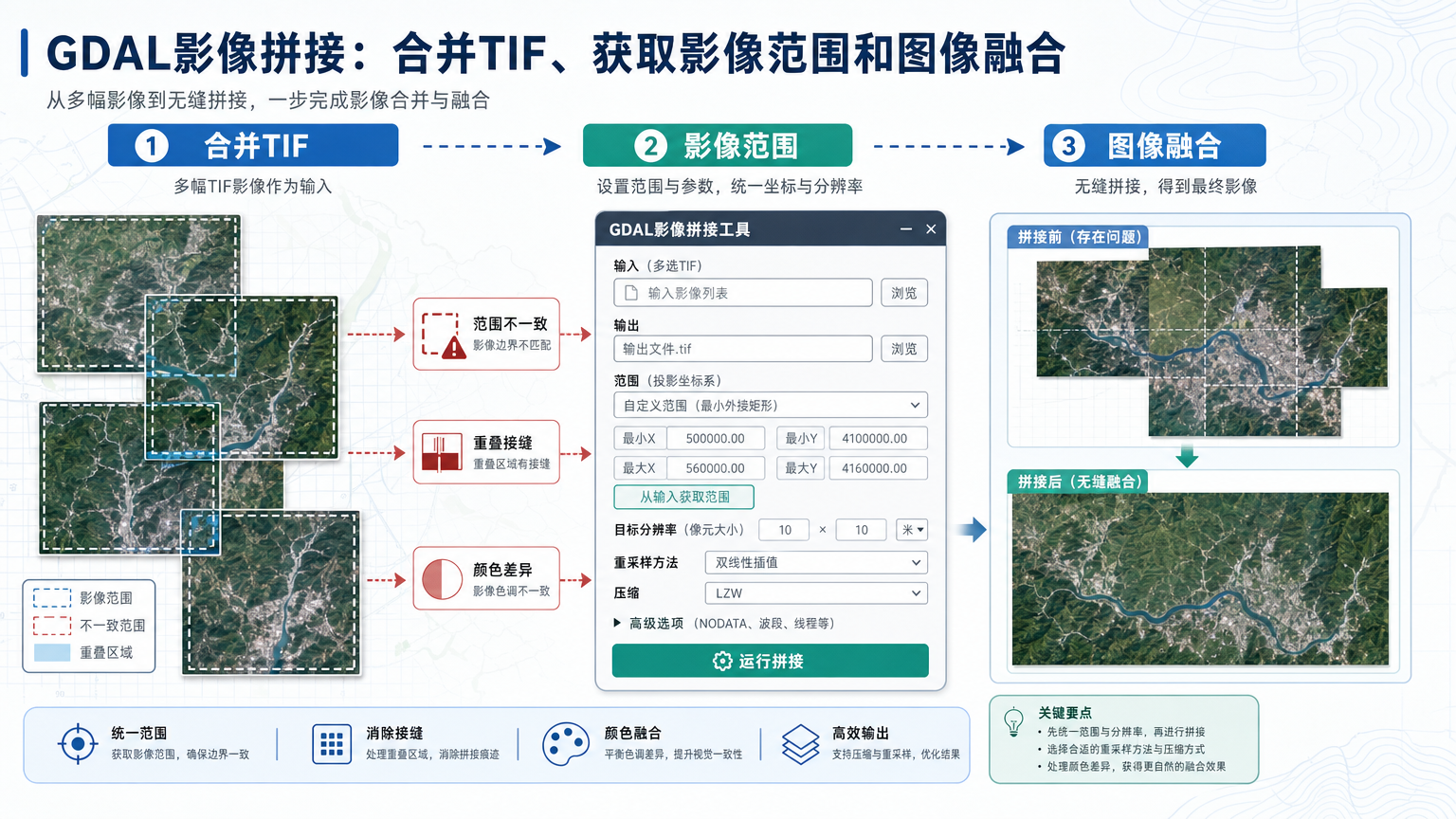Click the gear icon on 运行拼接
This screenshot has height=819, width=1456.
722,661
